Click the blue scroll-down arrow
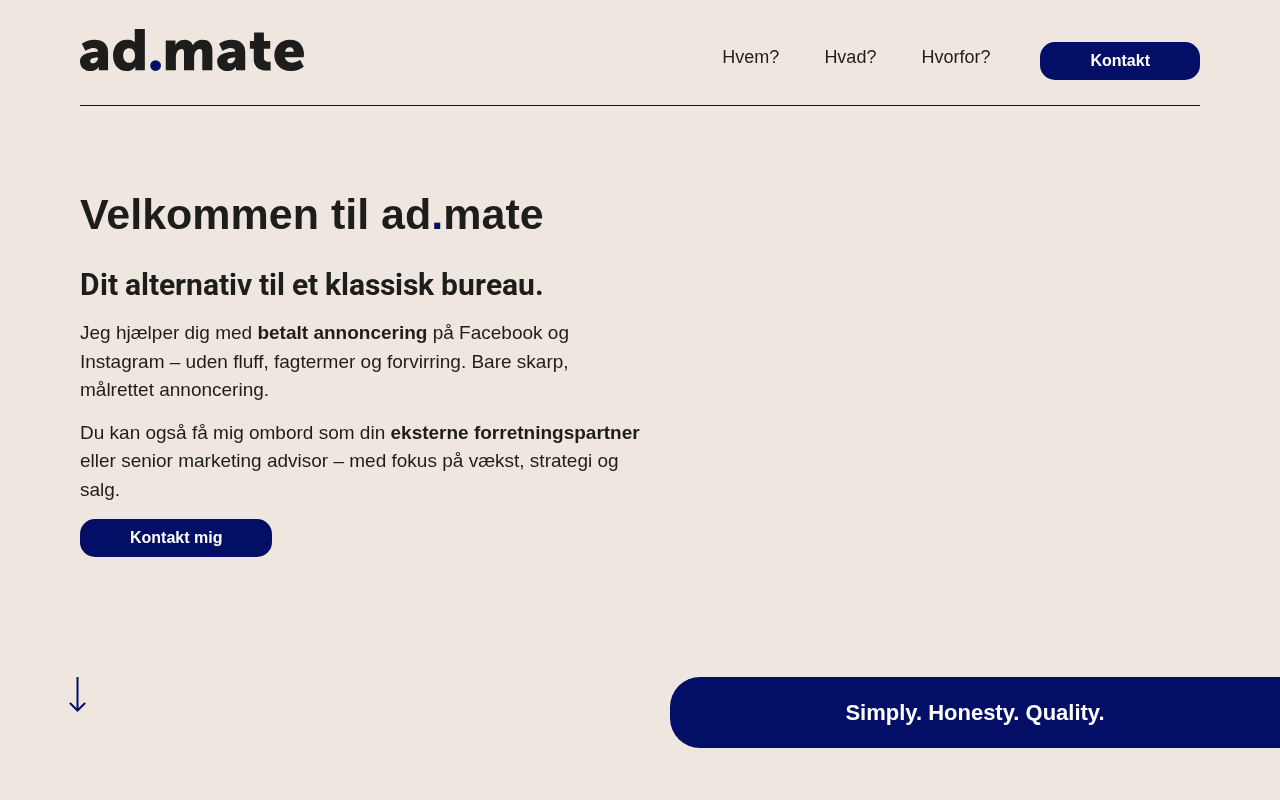Image resolution: width=1280 pixels, height=800 pixels. click(77, 694)
